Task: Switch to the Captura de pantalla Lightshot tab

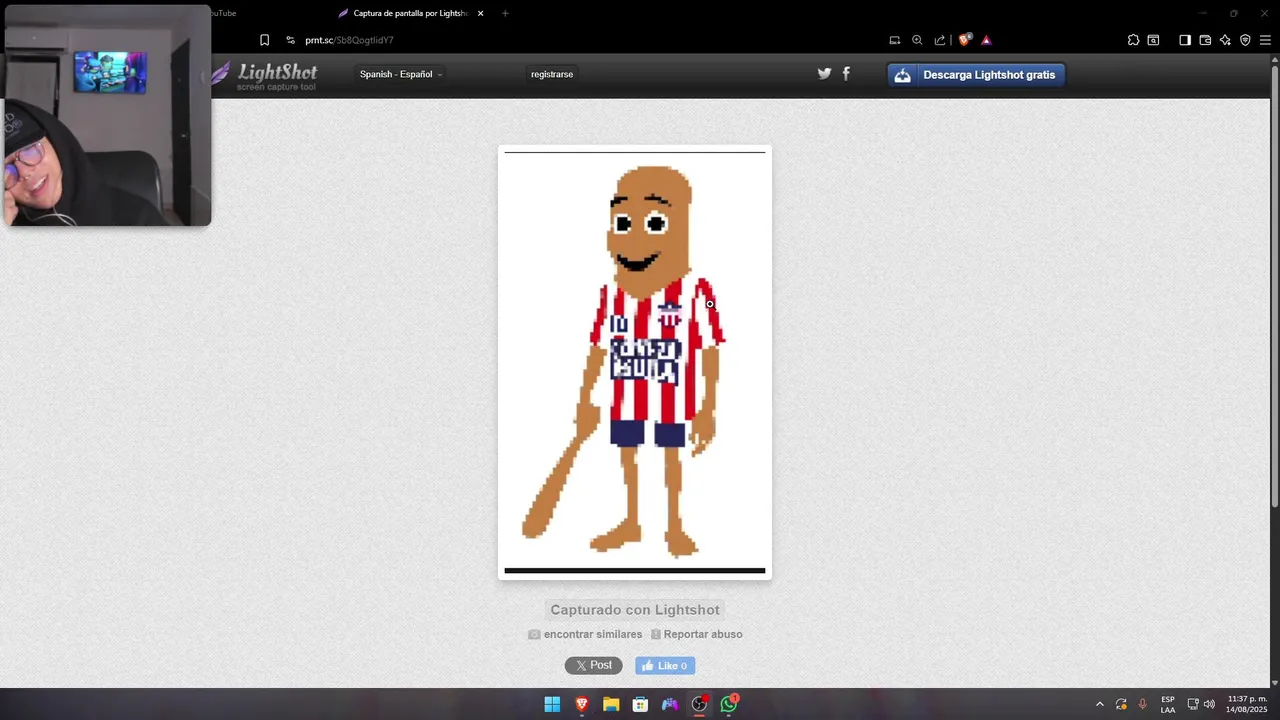Action: (x=410, y=13)
